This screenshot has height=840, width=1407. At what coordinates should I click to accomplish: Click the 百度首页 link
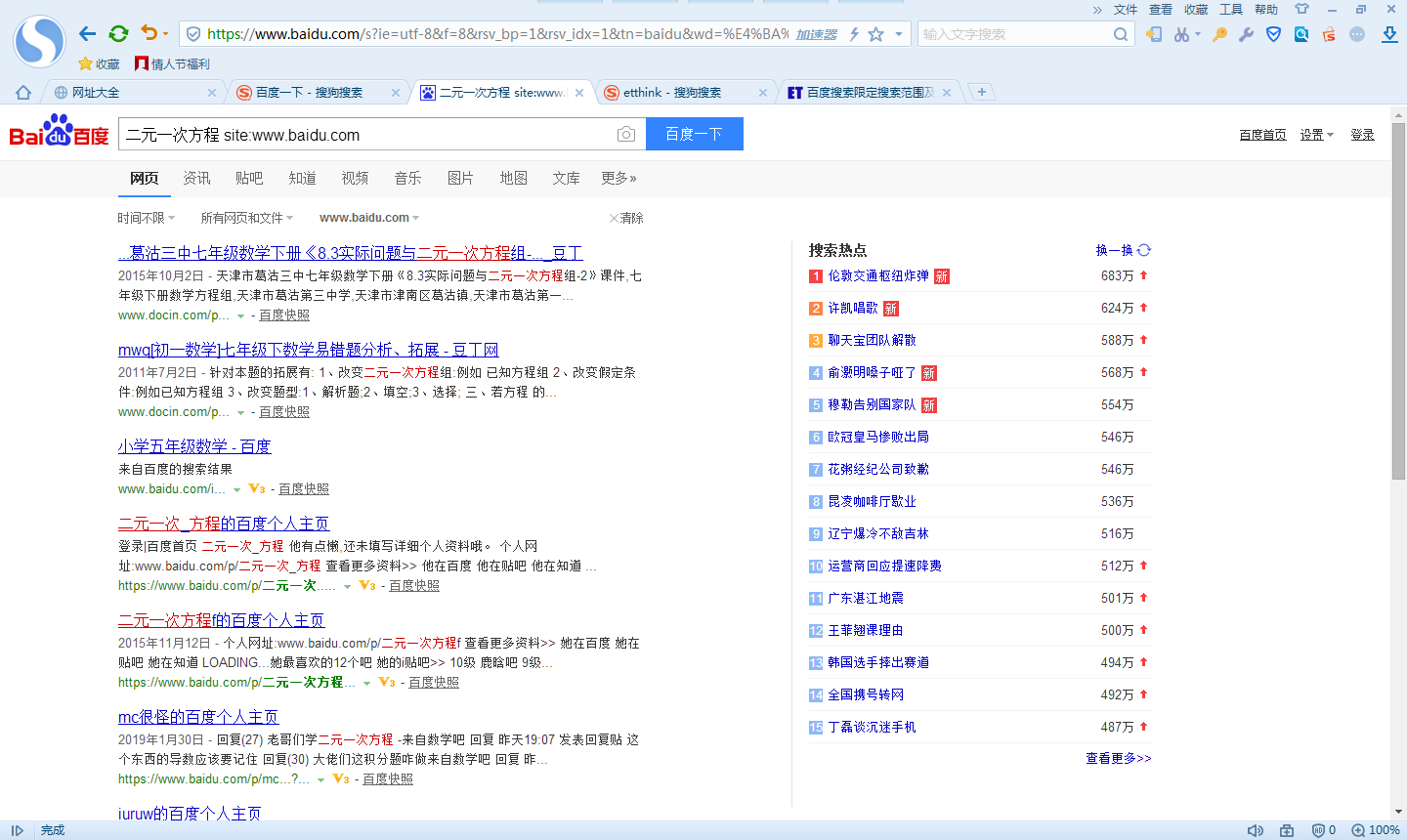1263,135
